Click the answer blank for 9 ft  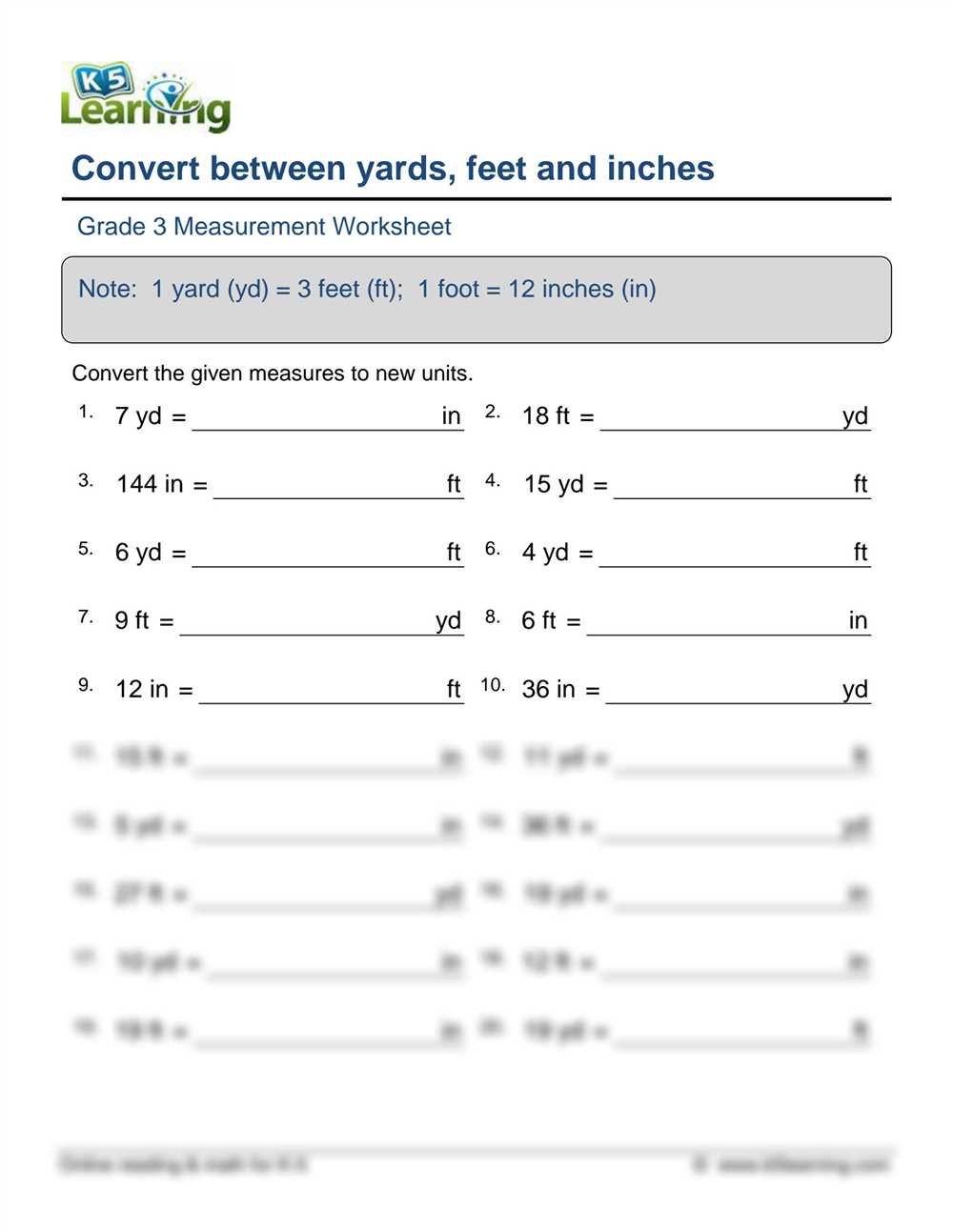[307, 623]
